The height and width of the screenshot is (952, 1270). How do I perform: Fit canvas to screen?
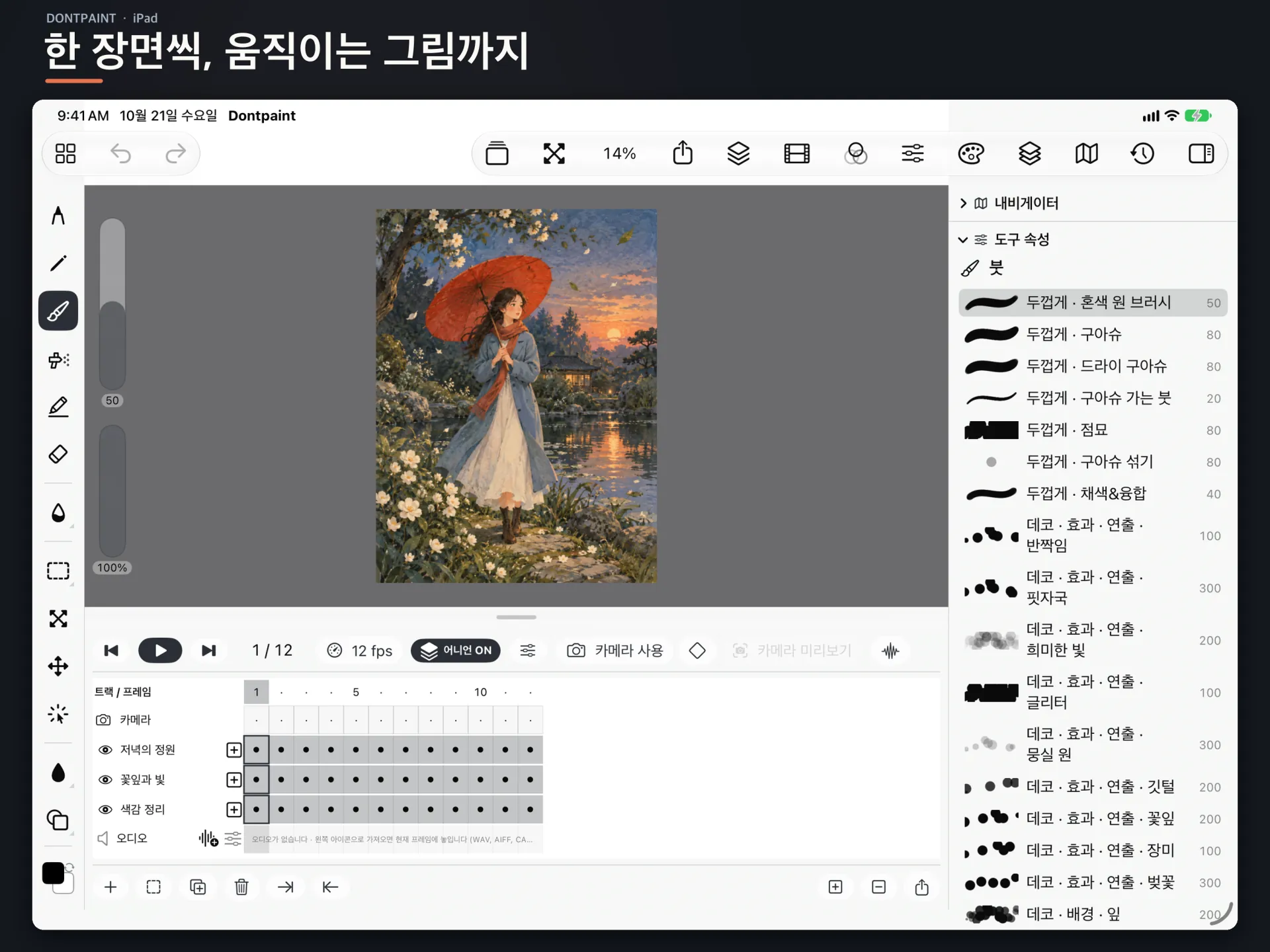(x=554, y=153)
